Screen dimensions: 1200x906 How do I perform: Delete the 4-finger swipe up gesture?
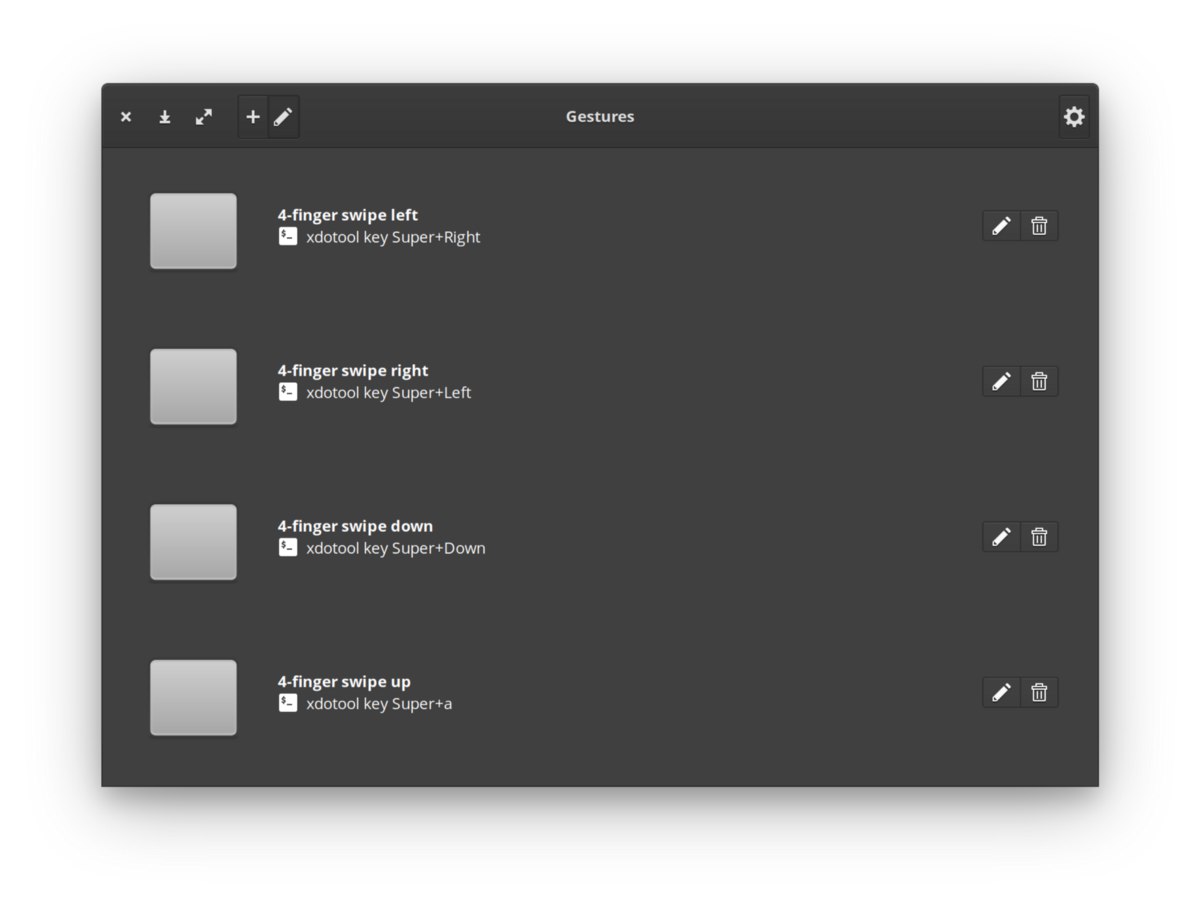point(1039,692)
